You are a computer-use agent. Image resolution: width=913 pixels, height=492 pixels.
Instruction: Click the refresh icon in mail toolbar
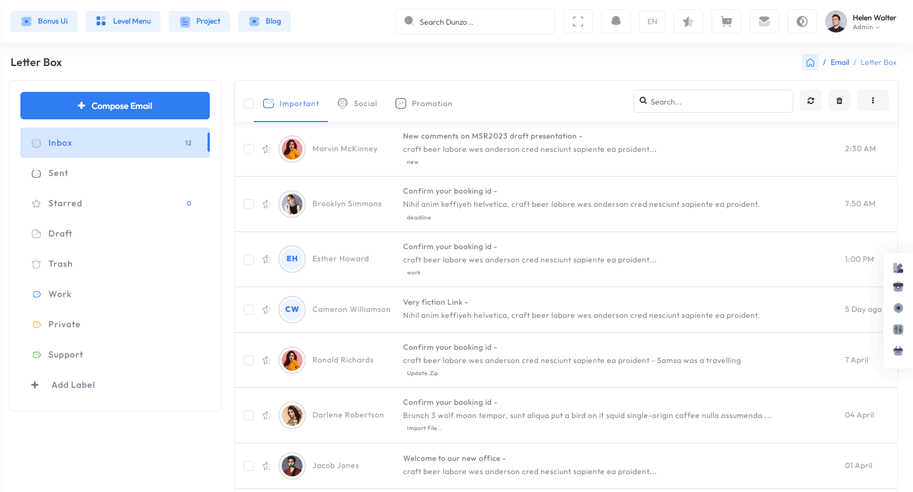coord(811,101)
